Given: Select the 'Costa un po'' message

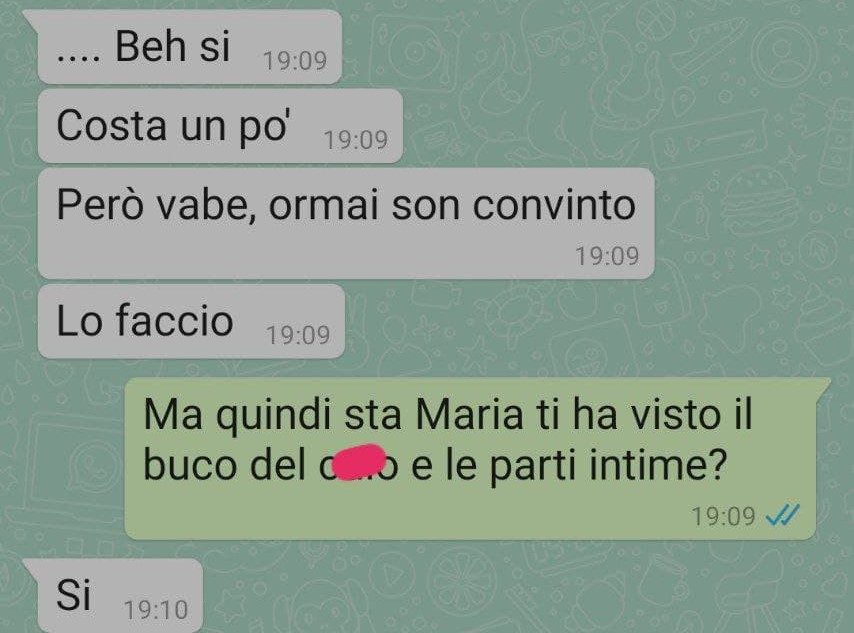Looking at the screenshot, I should tap(220, 126).
